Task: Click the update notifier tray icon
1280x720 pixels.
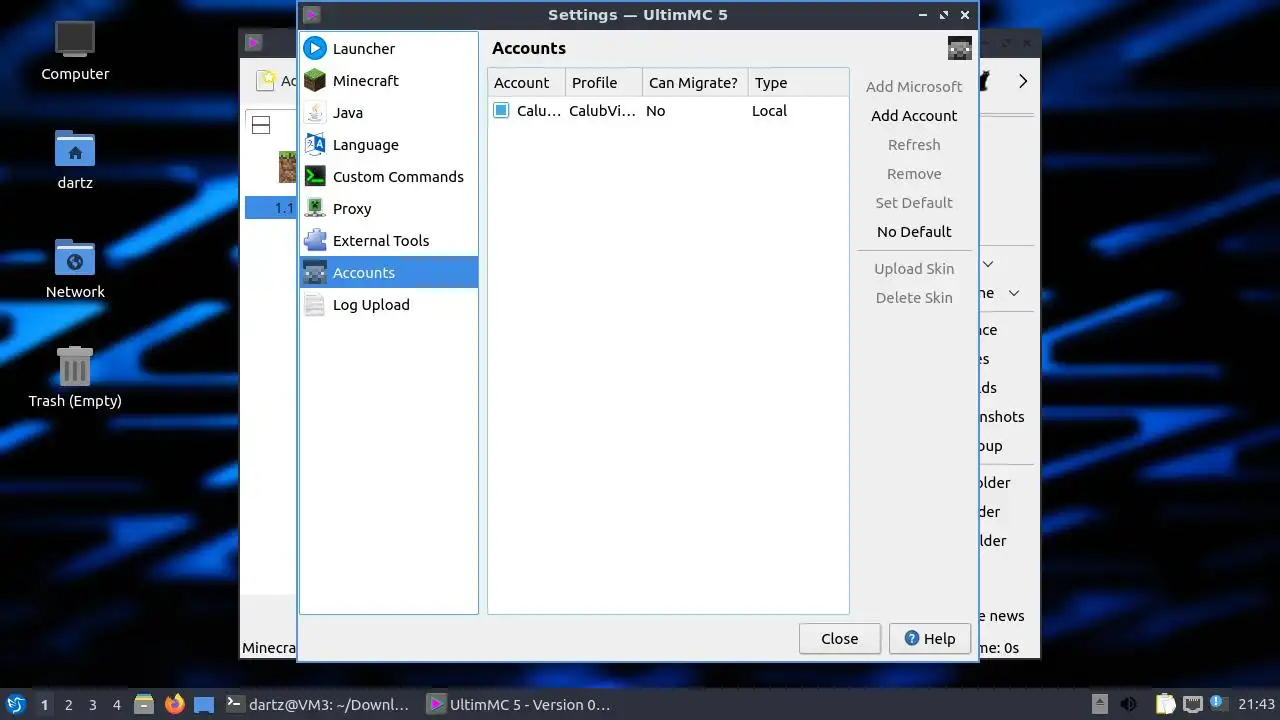Action: click(x=1218, y=703)
